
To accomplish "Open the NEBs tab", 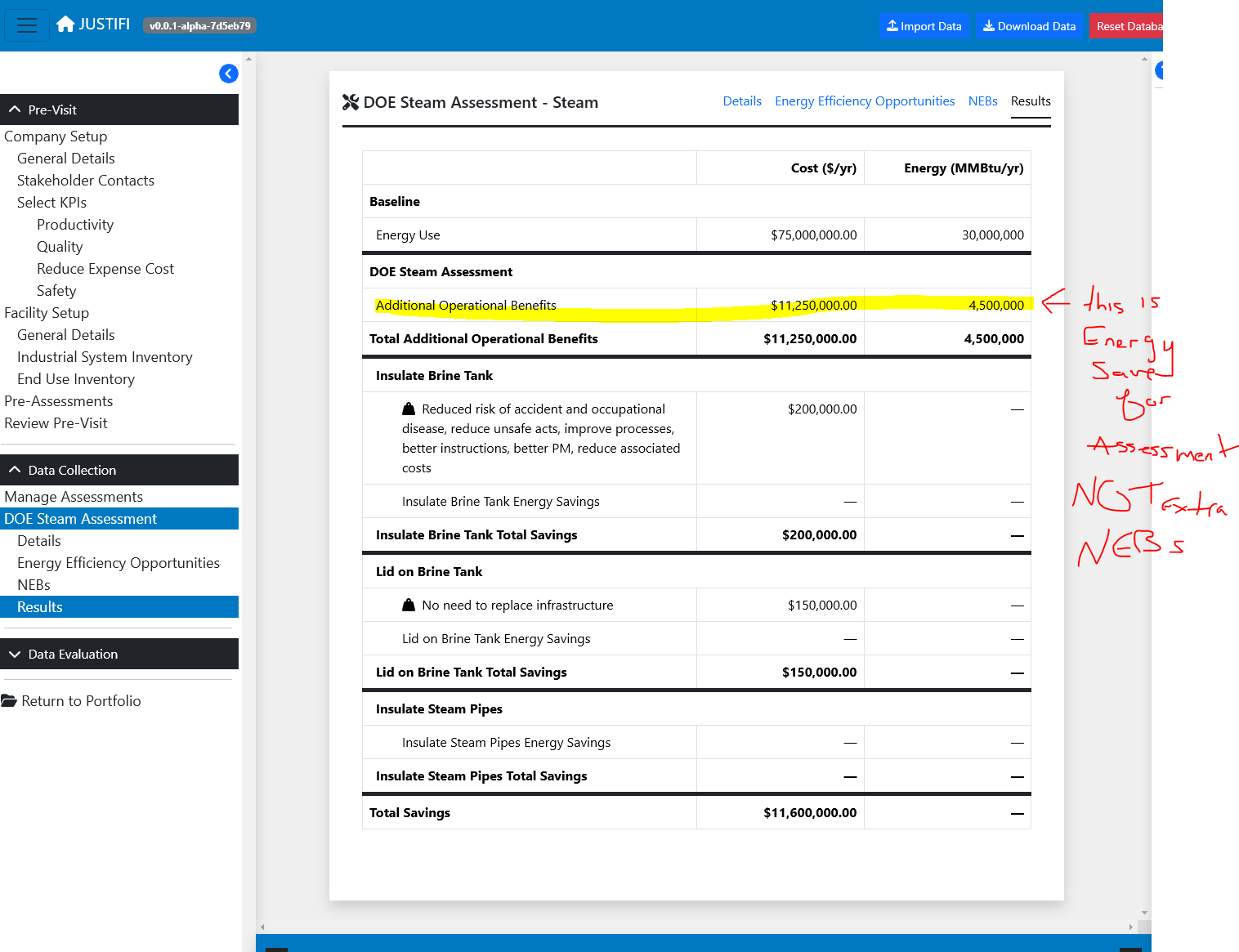I will (x=982, y=101).
